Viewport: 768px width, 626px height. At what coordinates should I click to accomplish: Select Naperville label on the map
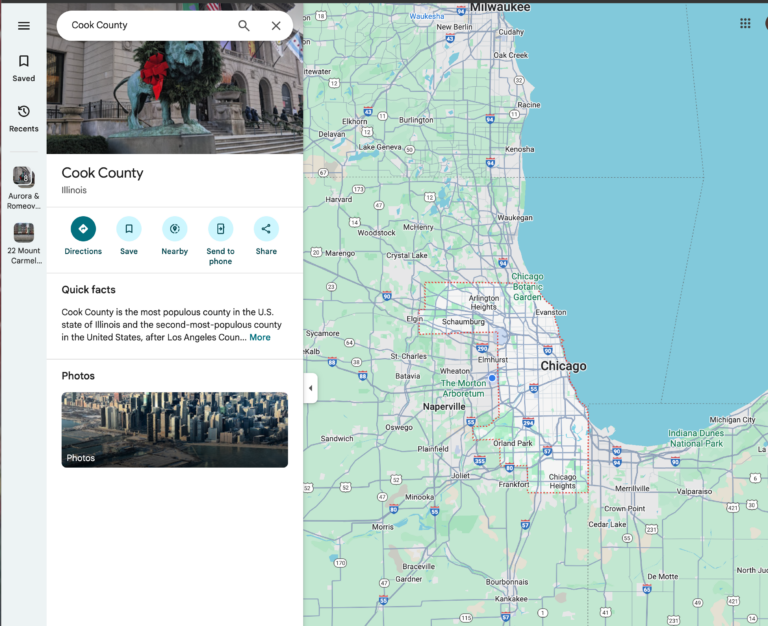pos(444,407)
